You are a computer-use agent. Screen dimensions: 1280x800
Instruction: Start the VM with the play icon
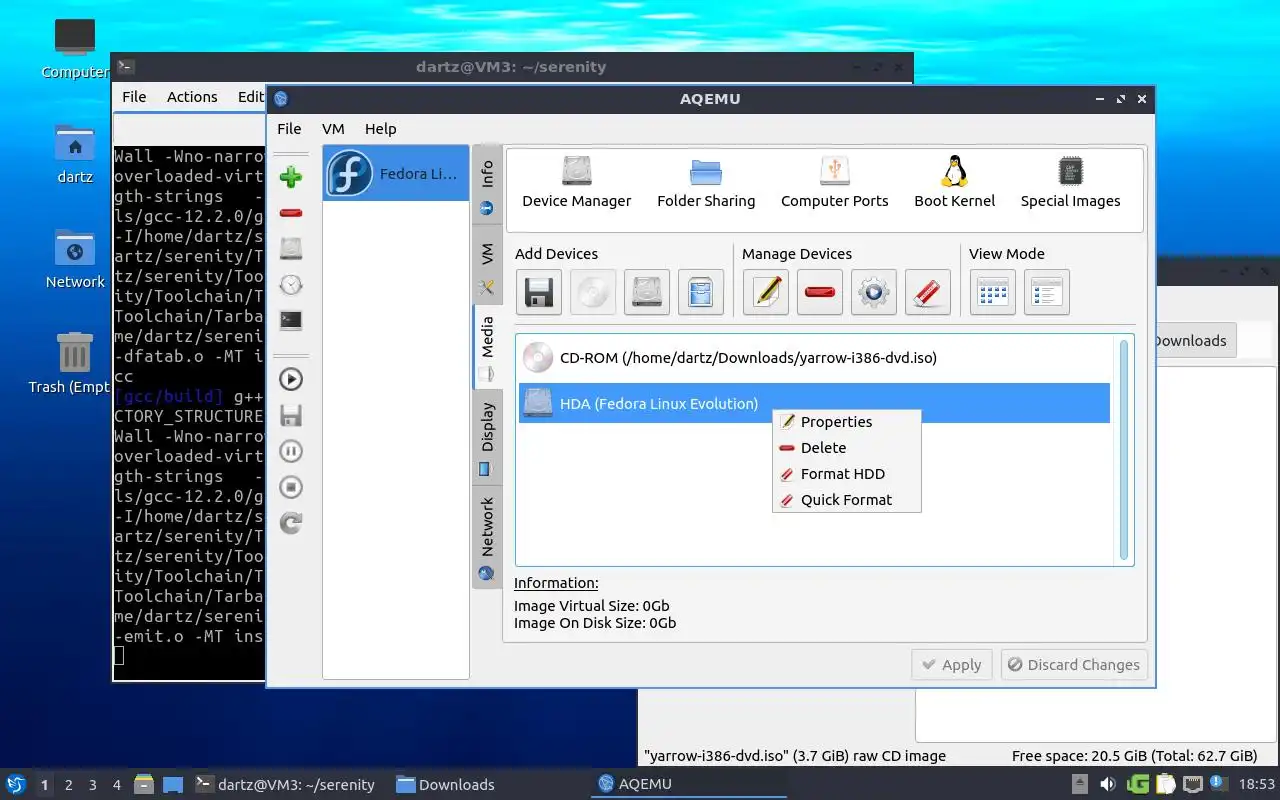[x=291, y=379]
